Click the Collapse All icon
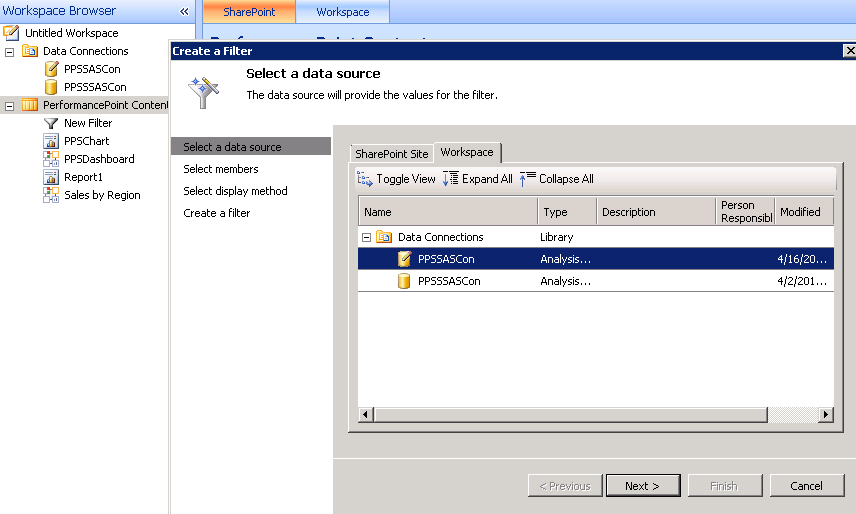Image resolution: width=856 pixels, height=514 pixels. pos(527,178)
